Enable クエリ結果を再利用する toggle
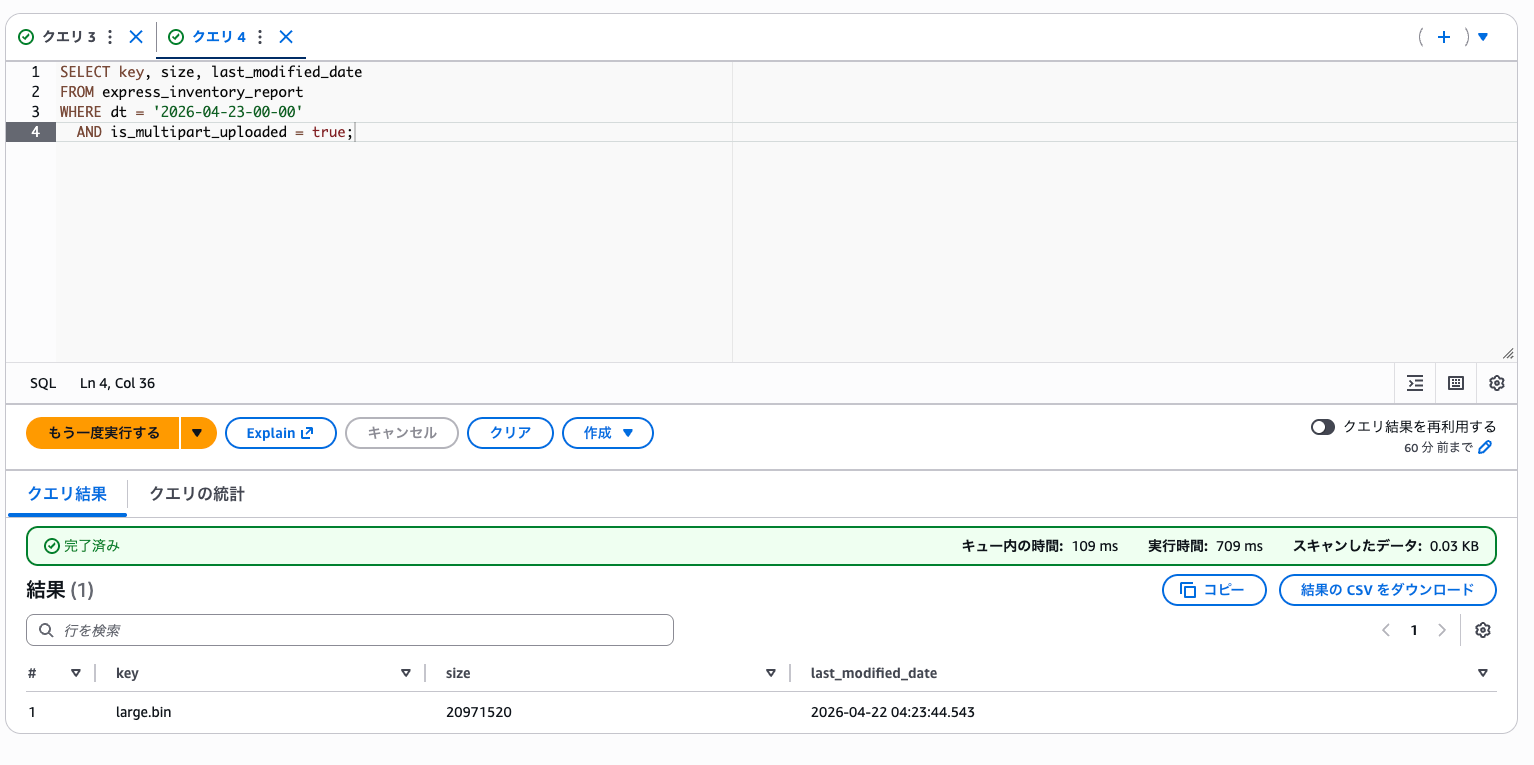This screenshot has width=1534, height=765. [1323, 427]
